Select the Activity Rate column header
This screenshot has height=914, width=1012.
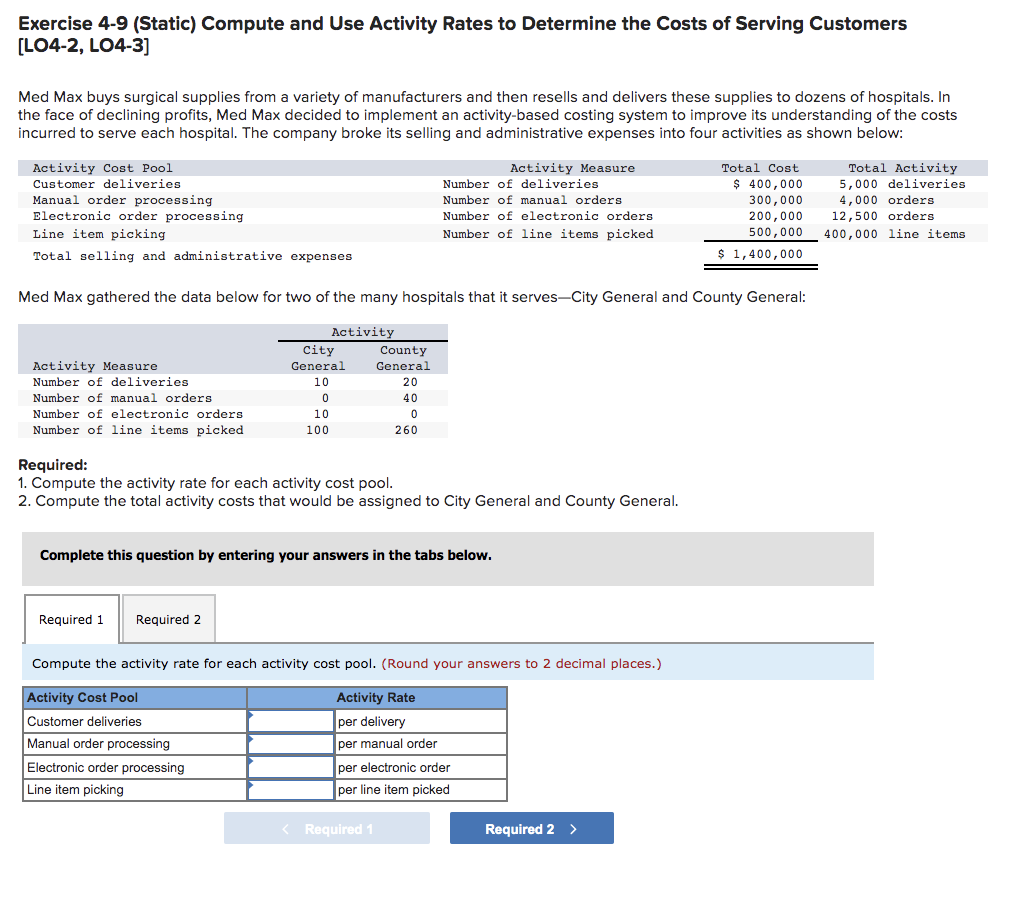pos(376,697)
